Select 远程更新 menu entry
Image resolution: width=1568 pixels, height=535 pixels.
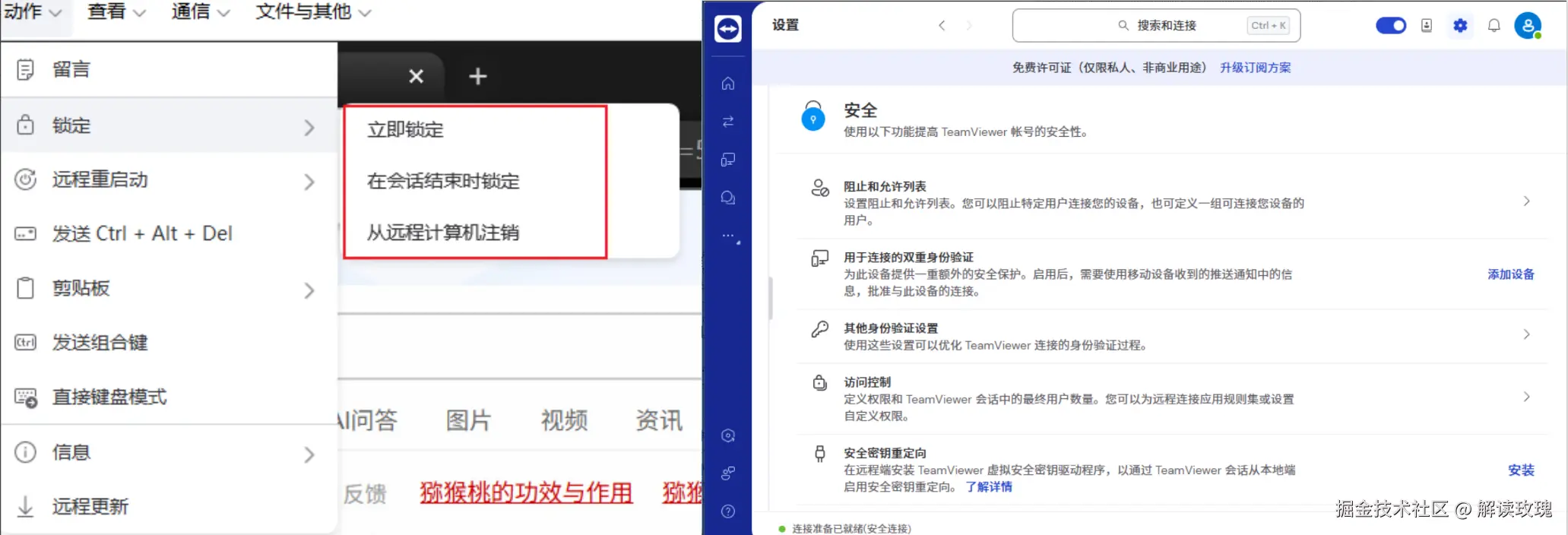tap(169, 507)
